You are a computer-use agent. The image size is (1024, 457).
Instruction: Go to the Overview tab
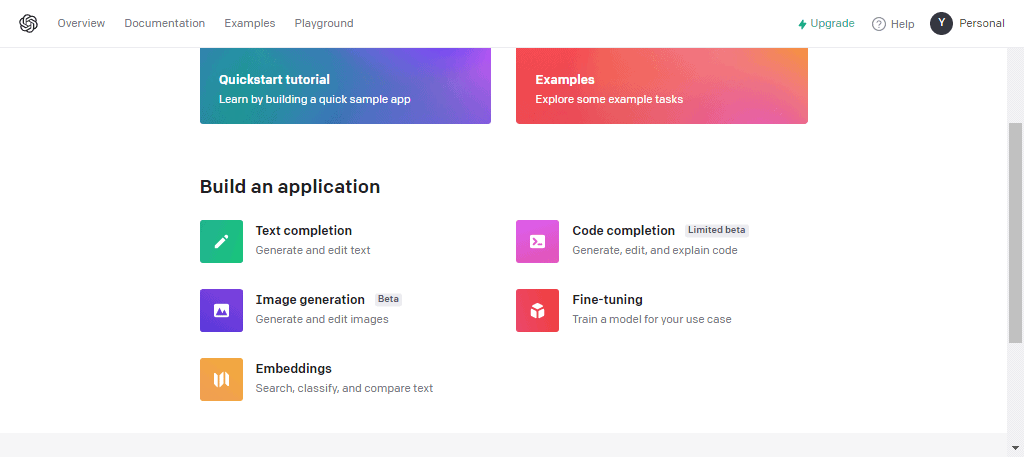81,24
